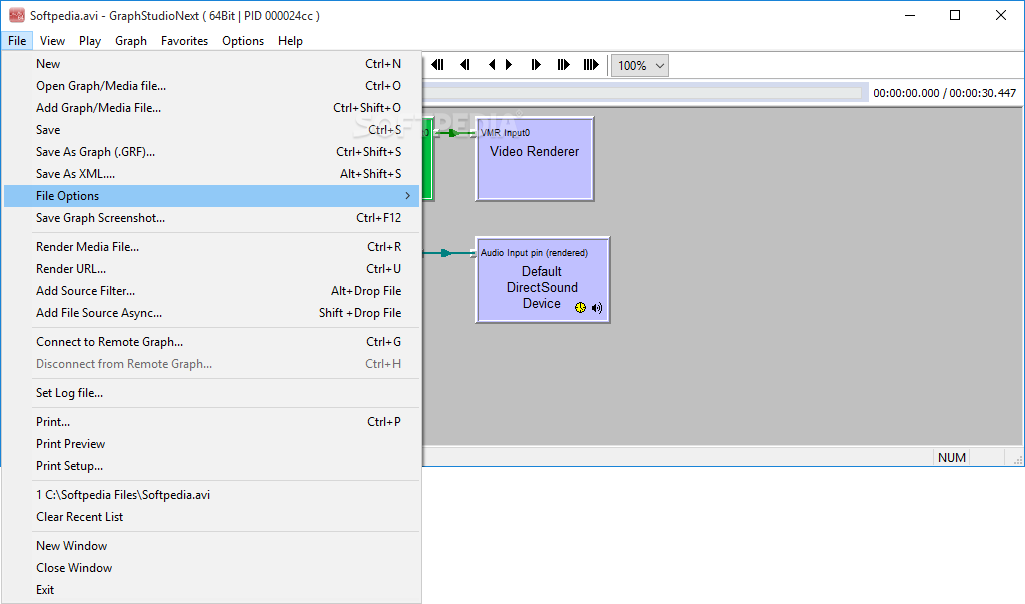Select Render URL...
The width and height of the screenshot is (1025, 604).
pyautogui.click(x=212, y=269)
